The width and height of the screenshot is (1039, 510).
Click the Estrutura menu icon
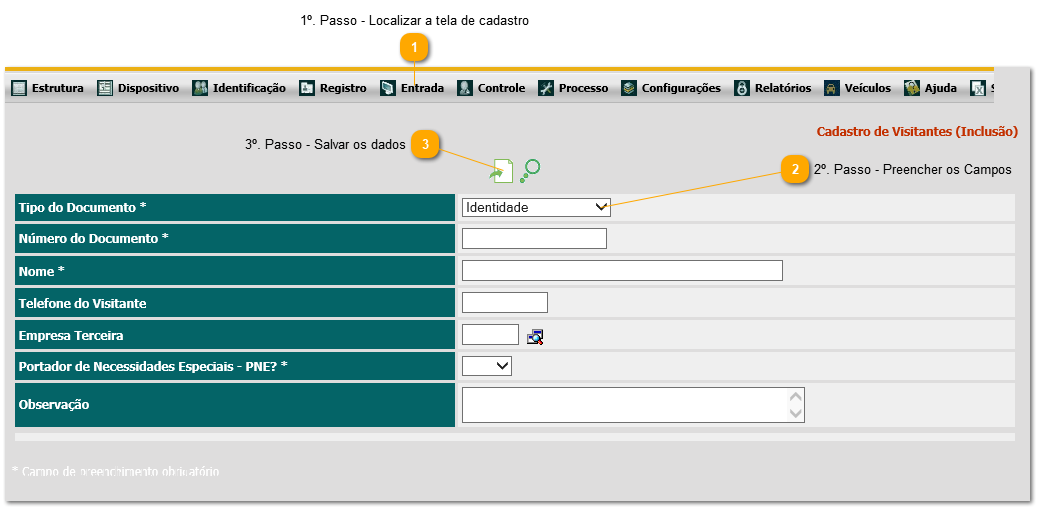19,88
